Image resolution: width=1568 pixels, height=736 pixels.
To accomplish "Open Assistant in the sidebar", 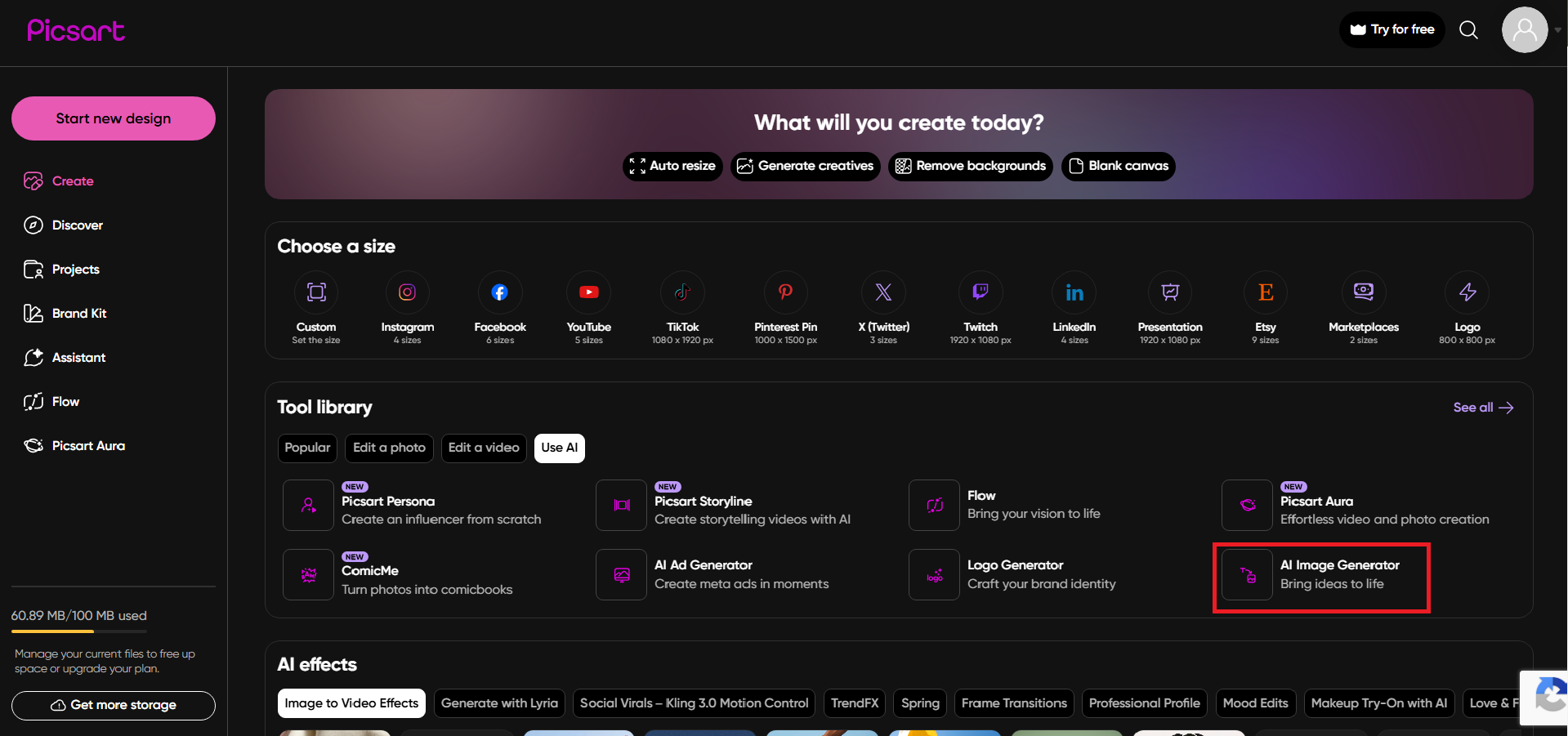I will click(x=65, y=358).
